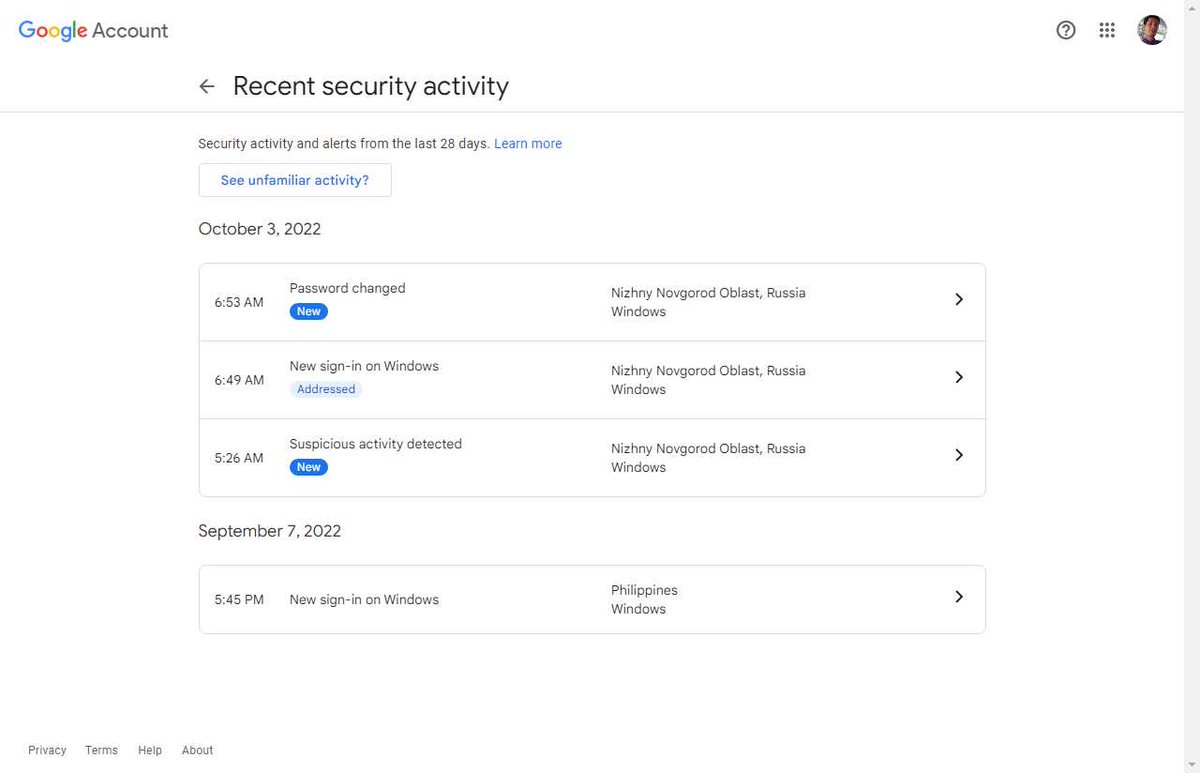Image resolution: width=1200 pixels, height=773 pixels.
Task: Click the See unfamiliar activity? button
Action: pyautogui.click(x=295, y=180)
